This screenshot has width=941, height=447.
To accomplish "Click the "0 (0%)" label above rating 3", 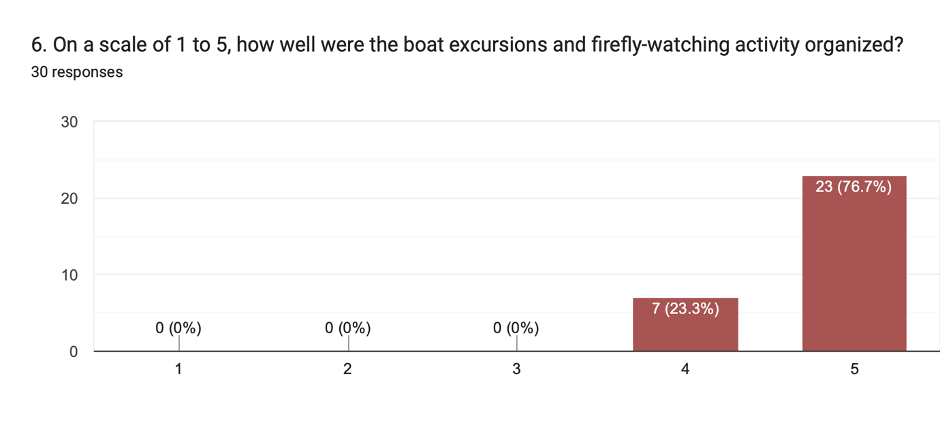I will 517,327.
